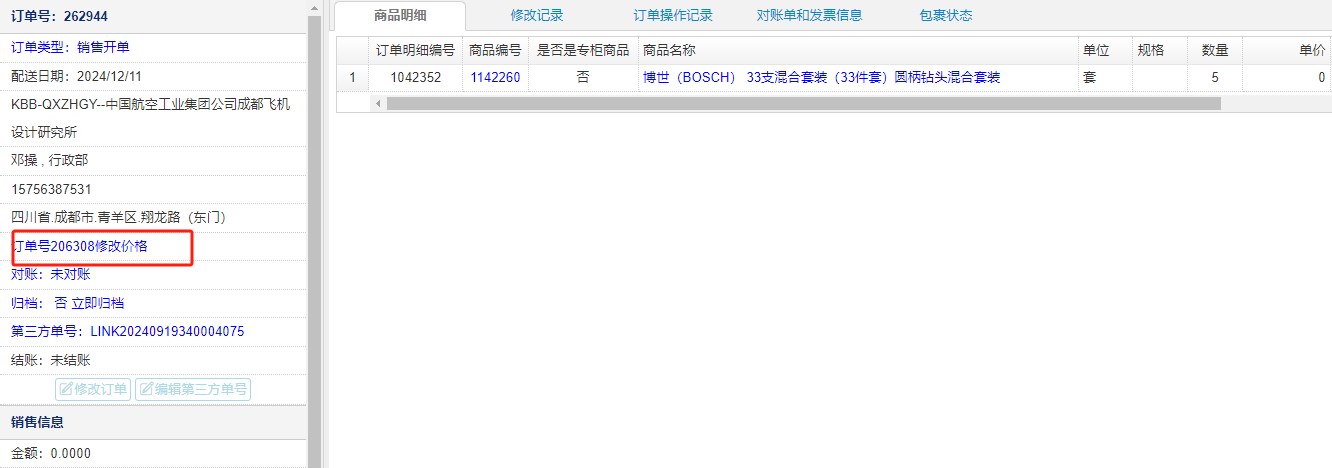Click the 结账: 未结账 text

pyautogui.click(x=51, y=360)
